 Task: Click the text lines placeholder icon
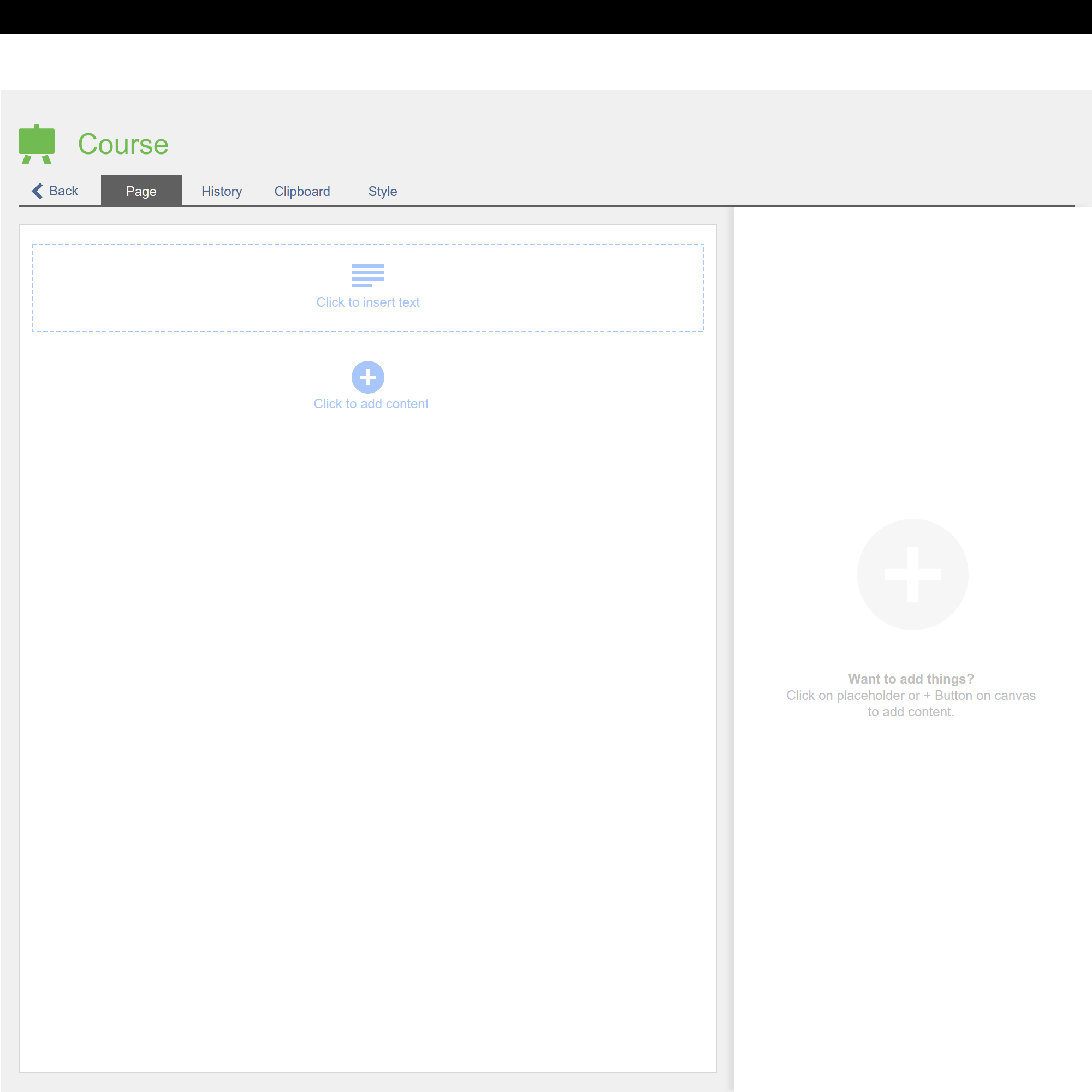tap(367, 275)
